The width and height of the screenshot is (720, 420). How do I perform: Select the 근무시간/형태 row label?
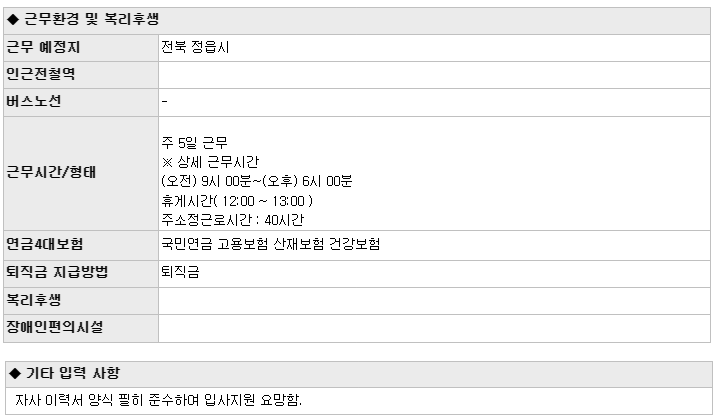click(x=81, y=173)
